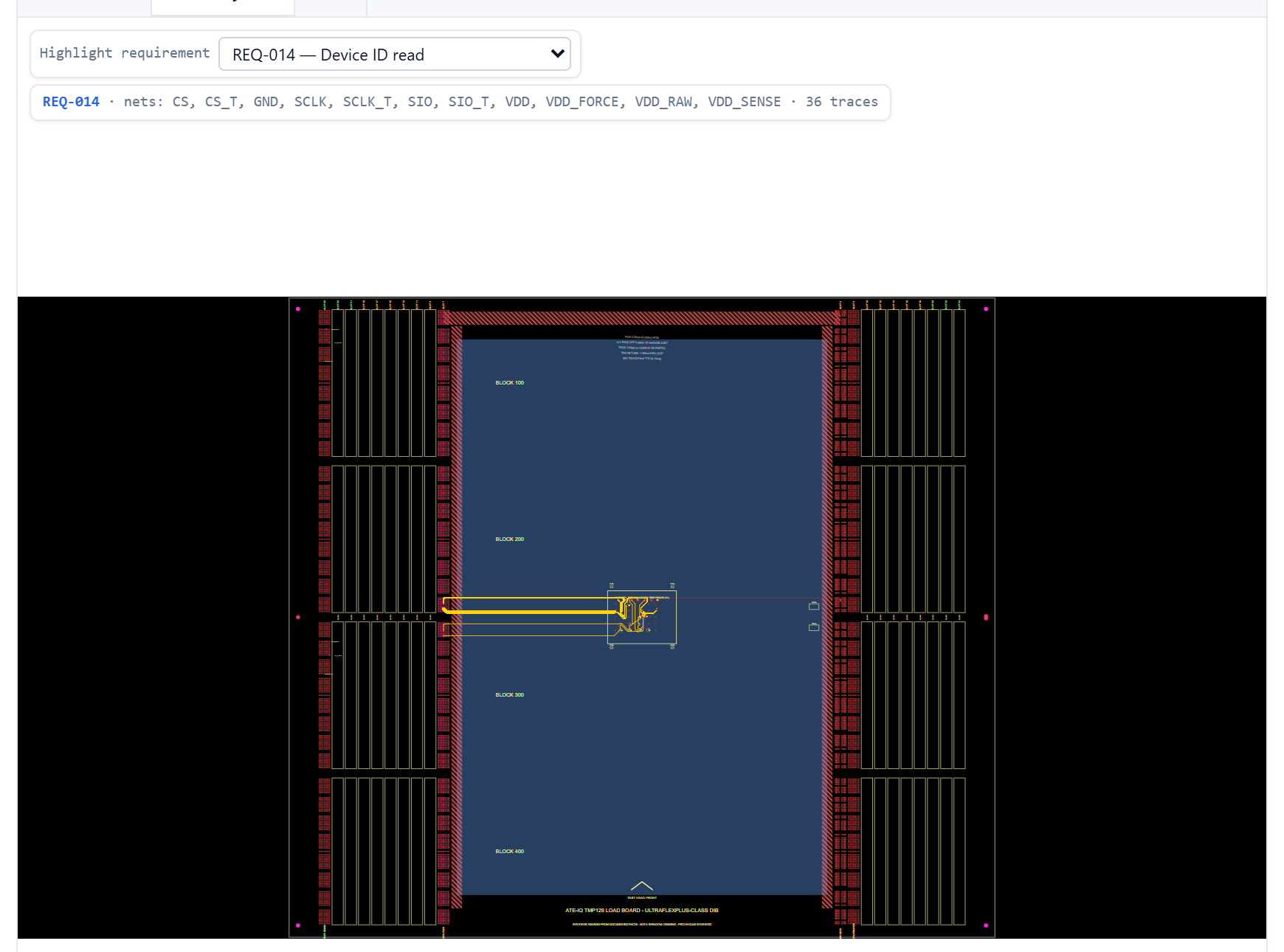Click the '36 traces' count
Image resolution: width=1284 pixels, height=952 pixels.
pos(842,102)
